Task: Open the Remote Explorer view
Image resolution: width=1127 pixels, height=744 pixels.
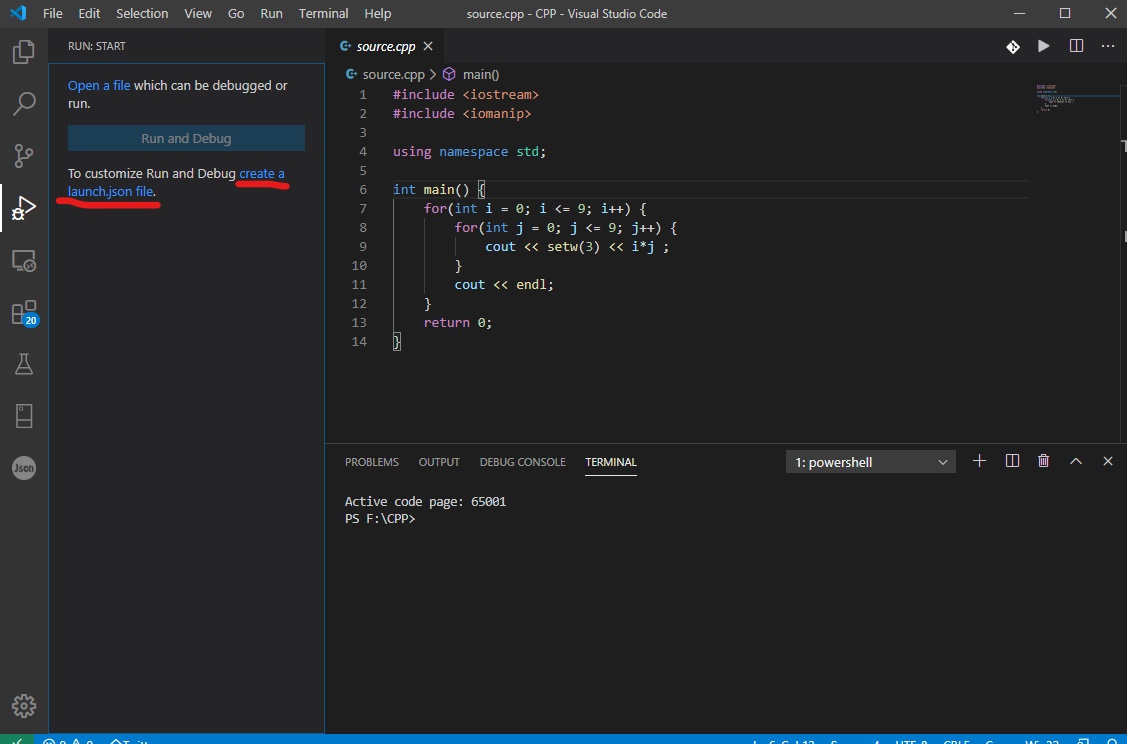Action: 24,260
